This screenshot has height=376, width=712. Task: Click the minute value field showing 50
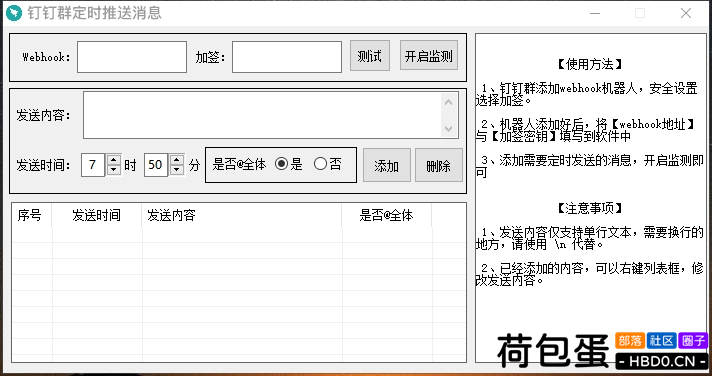pos(156,165)
